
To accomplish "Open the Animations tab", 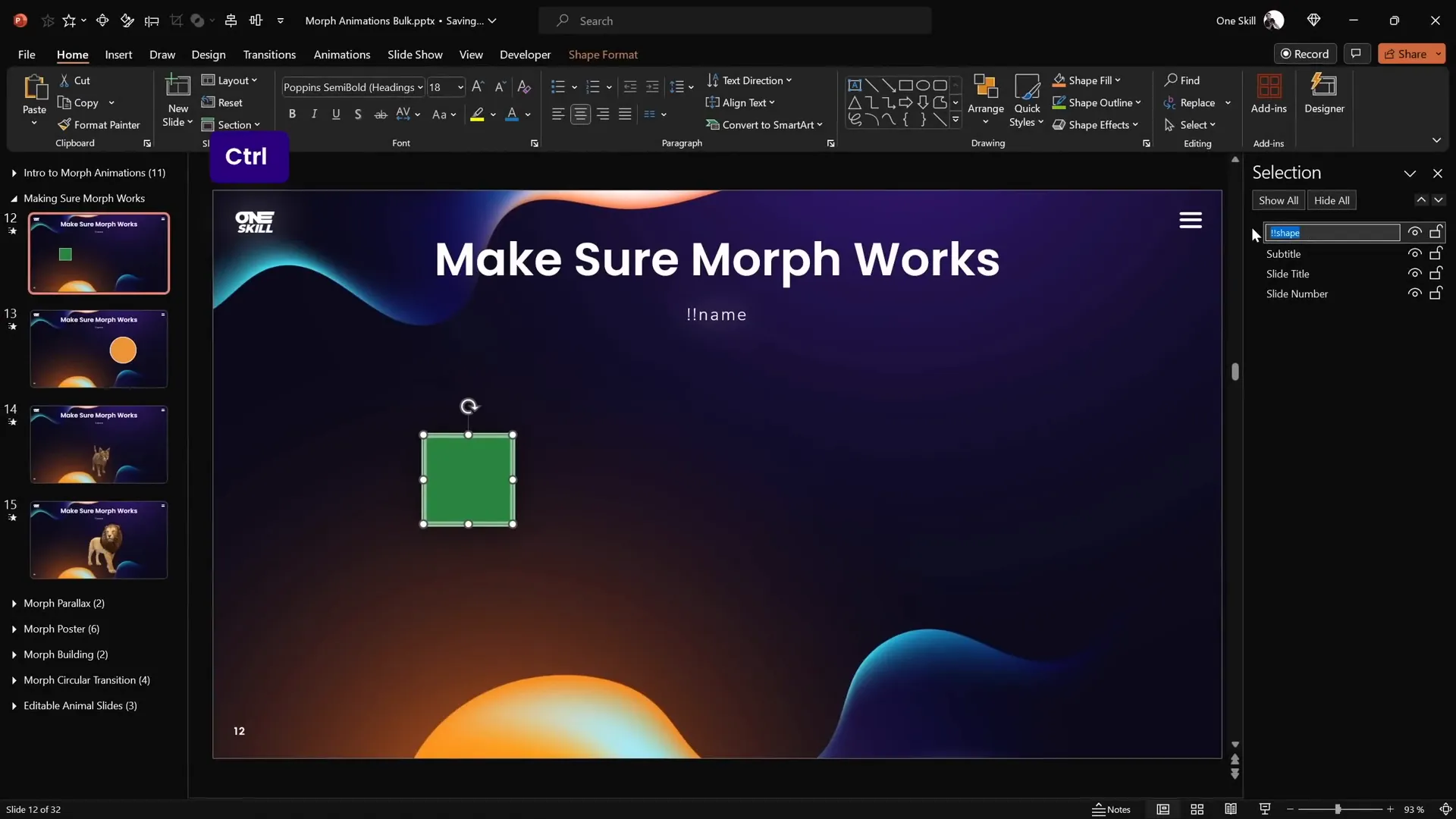I will (x=342, y=55).
